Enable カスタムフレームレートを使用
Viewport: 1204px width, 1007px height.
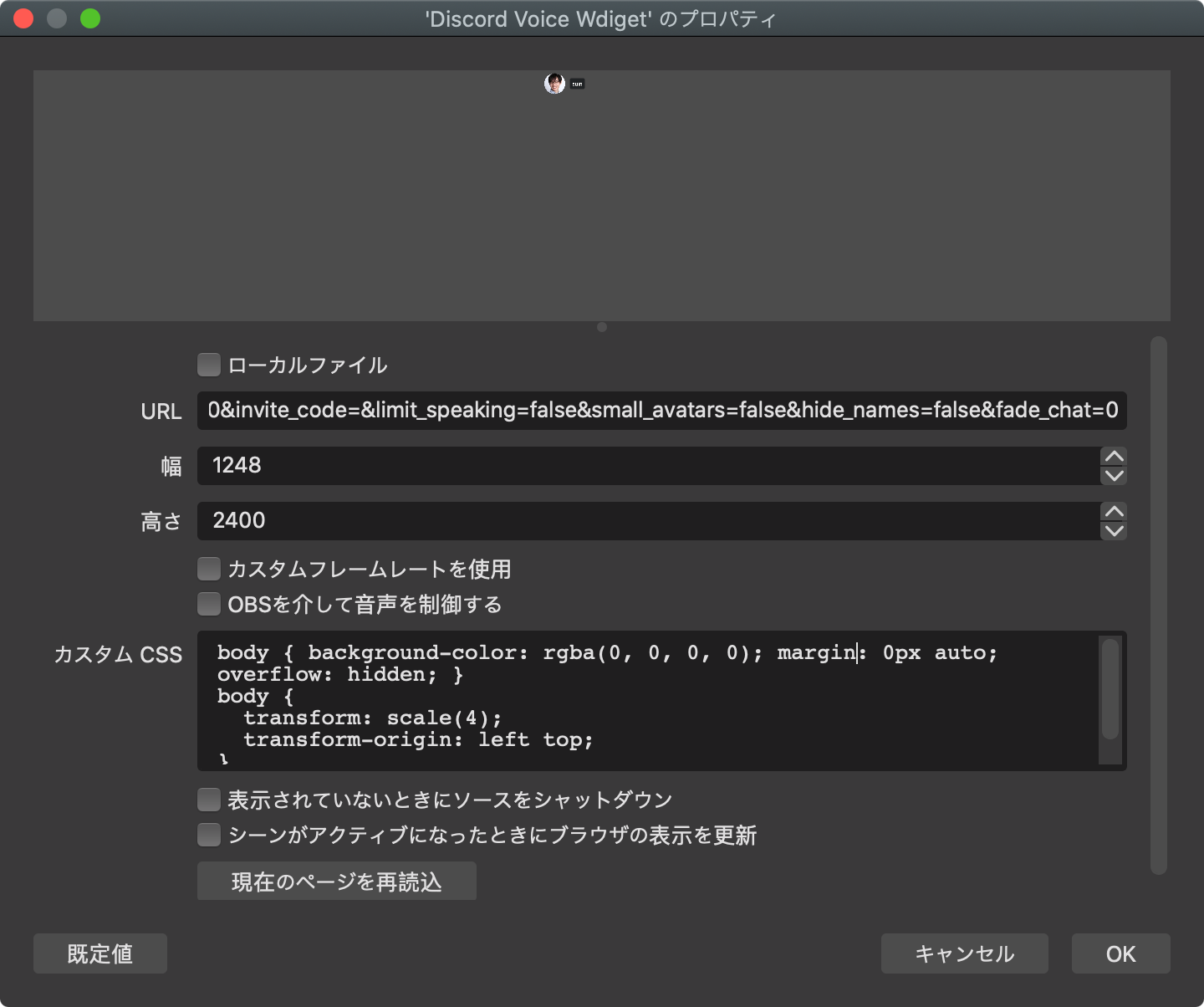pos(209,569)
